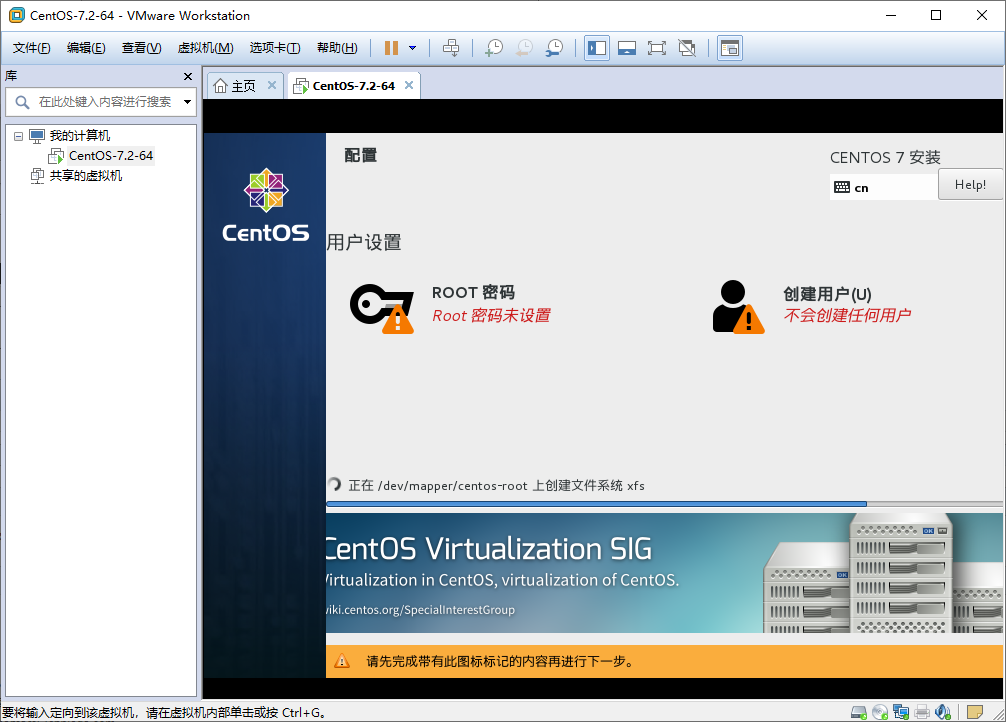Collapse the 我的计算机 tree node
The height and width of the screenshot is (722, 1006).
18,136
